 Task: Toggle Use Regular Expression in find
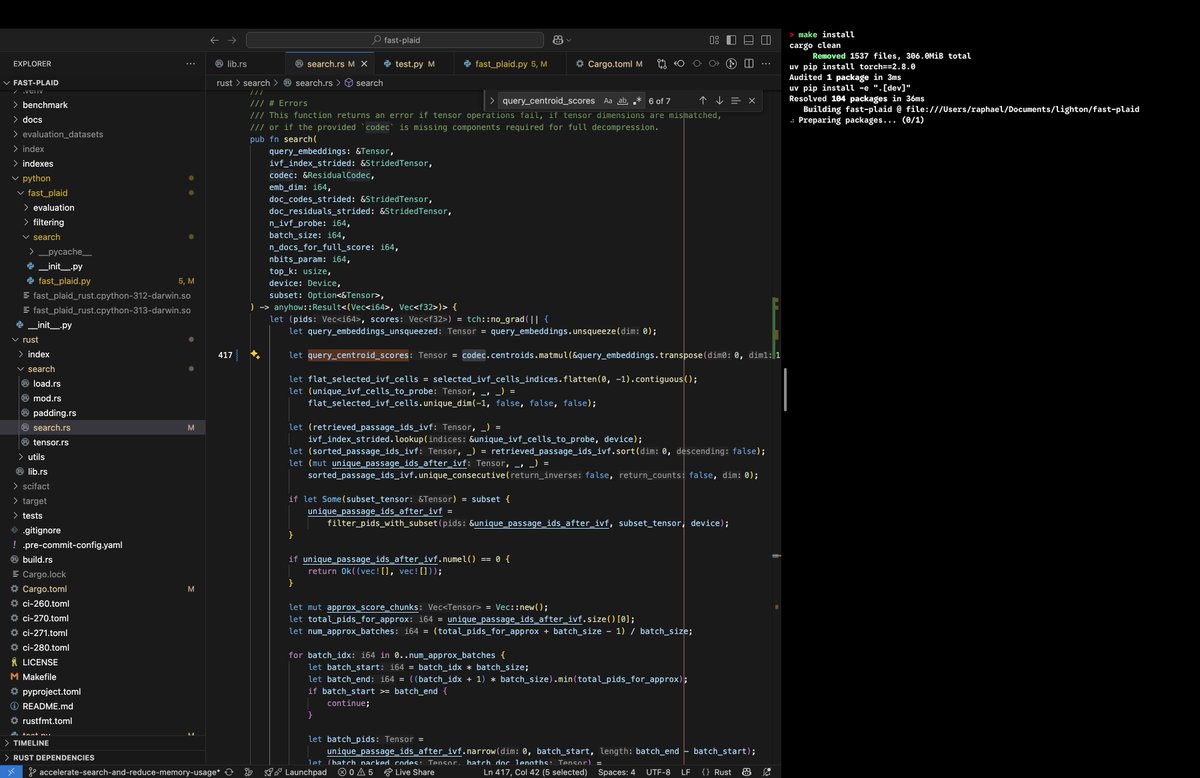637,100
